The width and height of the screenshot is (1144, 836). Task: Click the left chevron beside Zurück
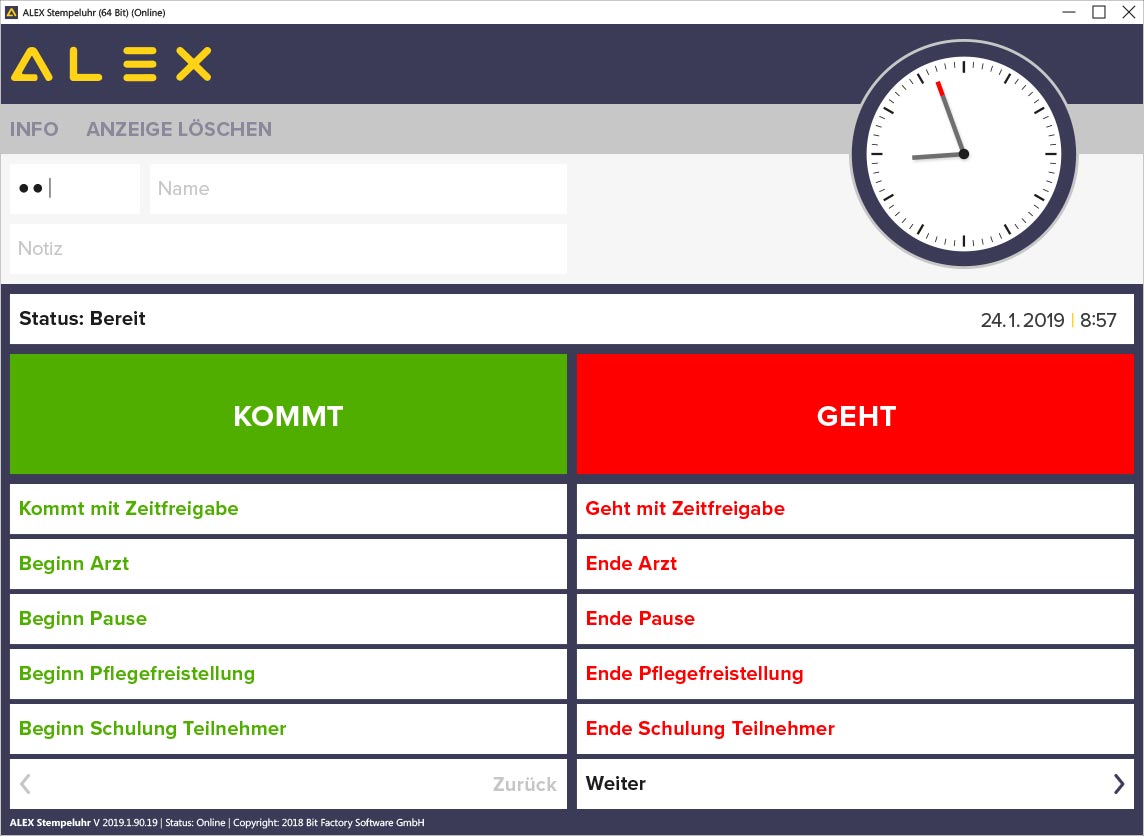pos(26,784)
